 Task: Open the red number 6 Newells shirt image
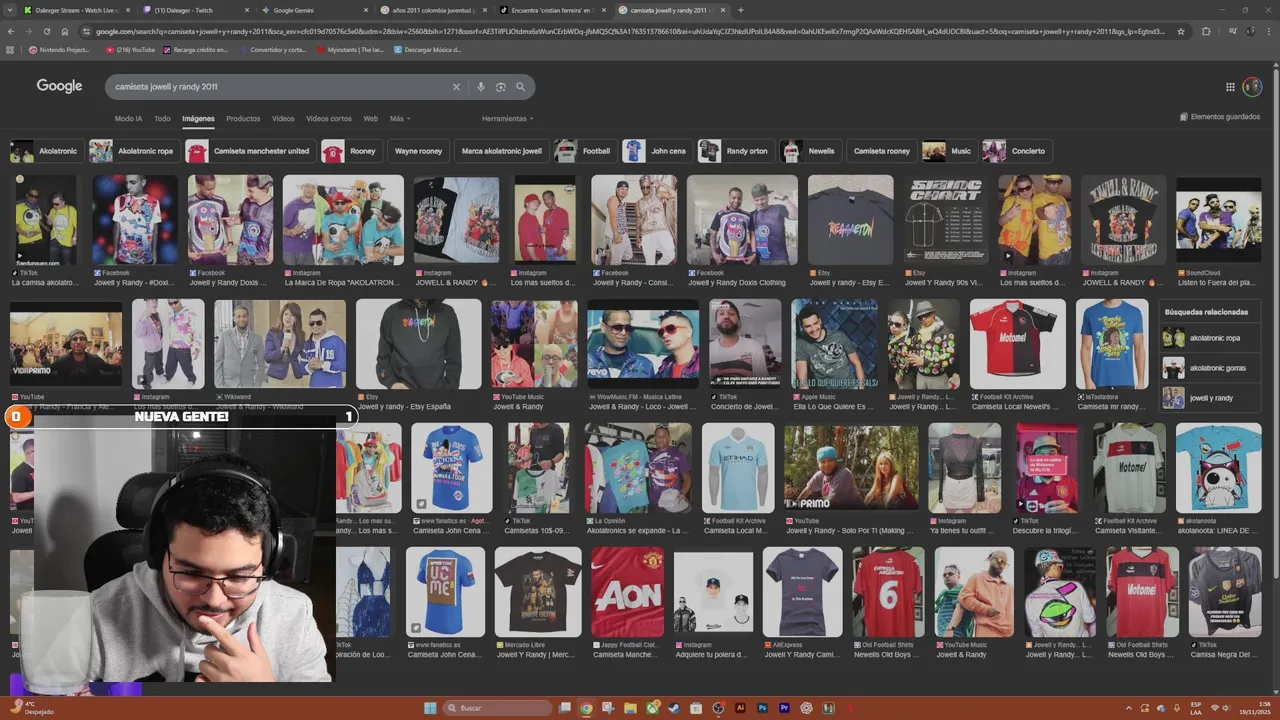888,592
